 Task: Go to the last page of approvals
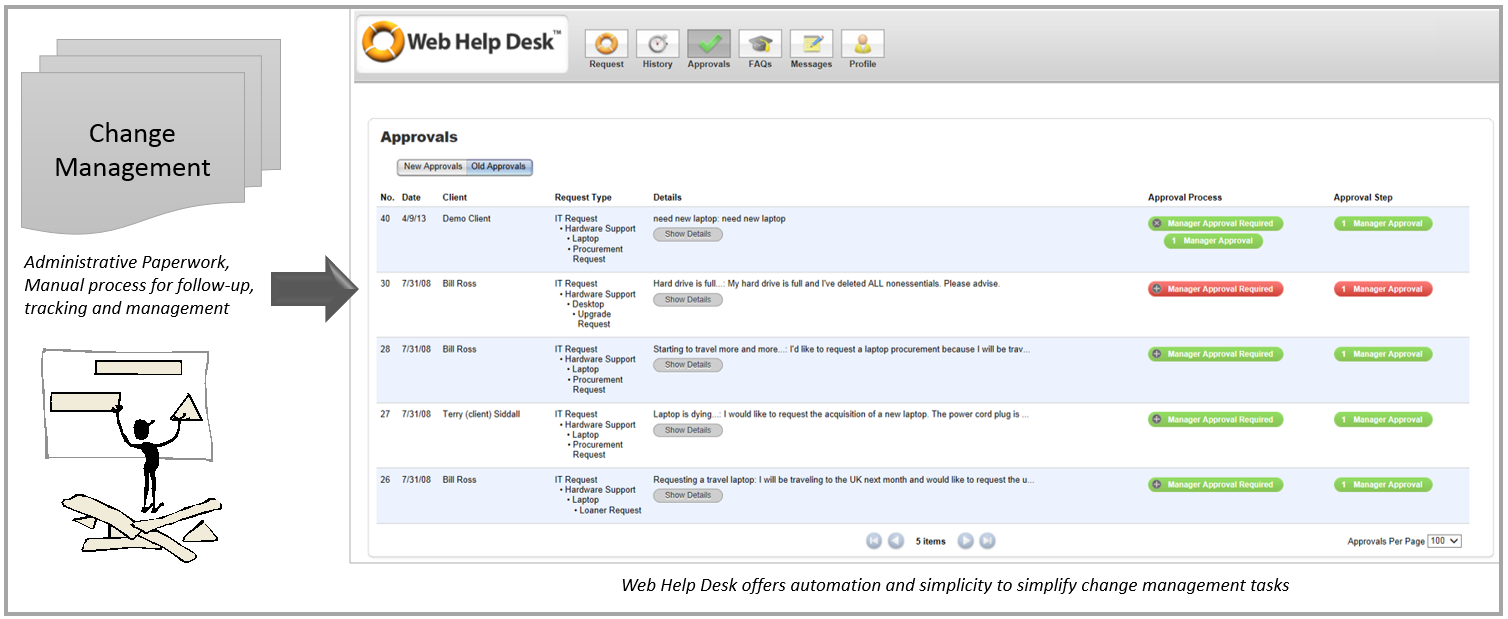[x=988, y=541]
